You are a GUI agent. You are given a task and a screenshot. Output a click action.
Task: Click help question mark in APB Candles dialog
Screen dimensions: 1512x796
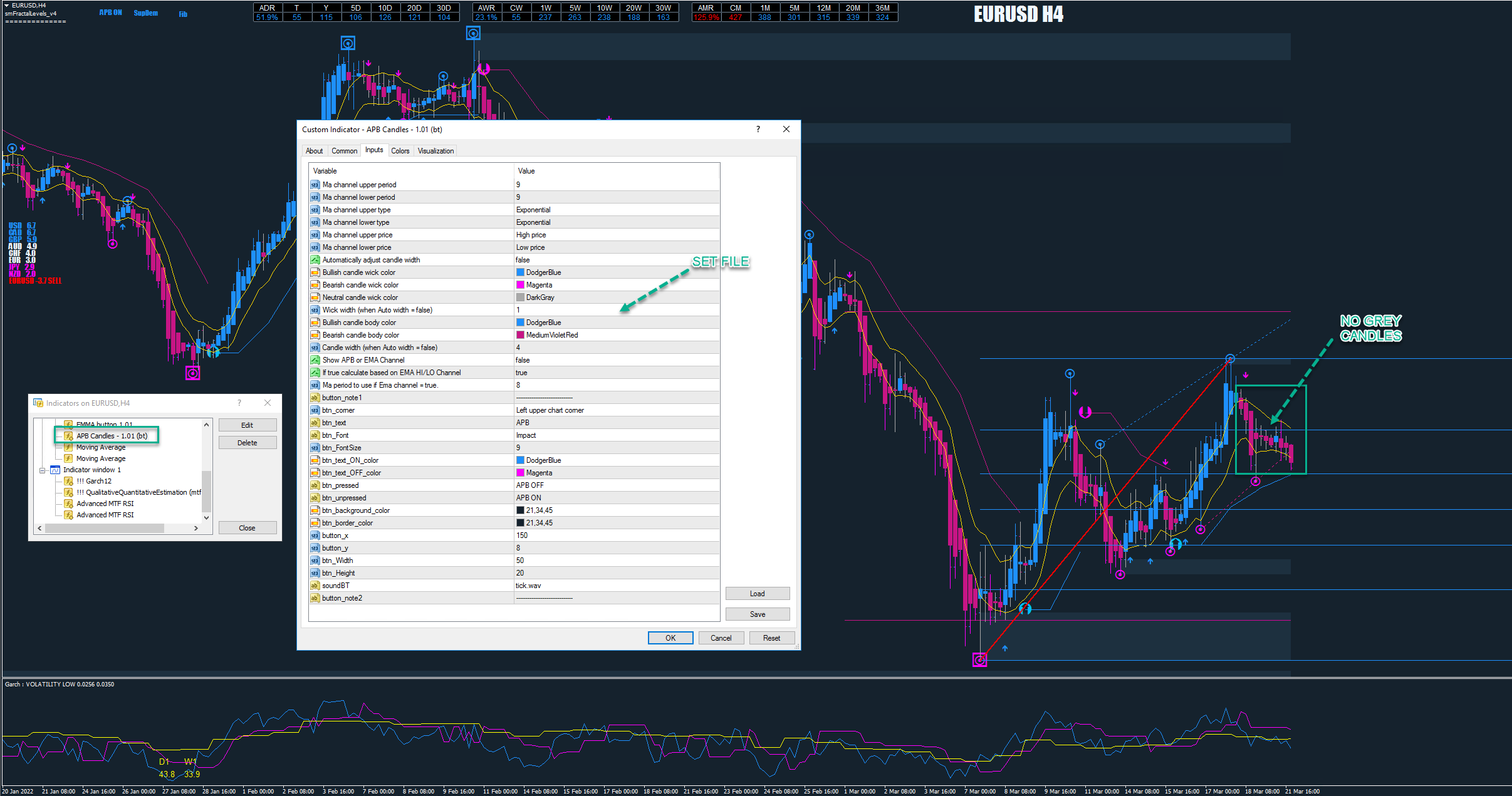(758, 129)
